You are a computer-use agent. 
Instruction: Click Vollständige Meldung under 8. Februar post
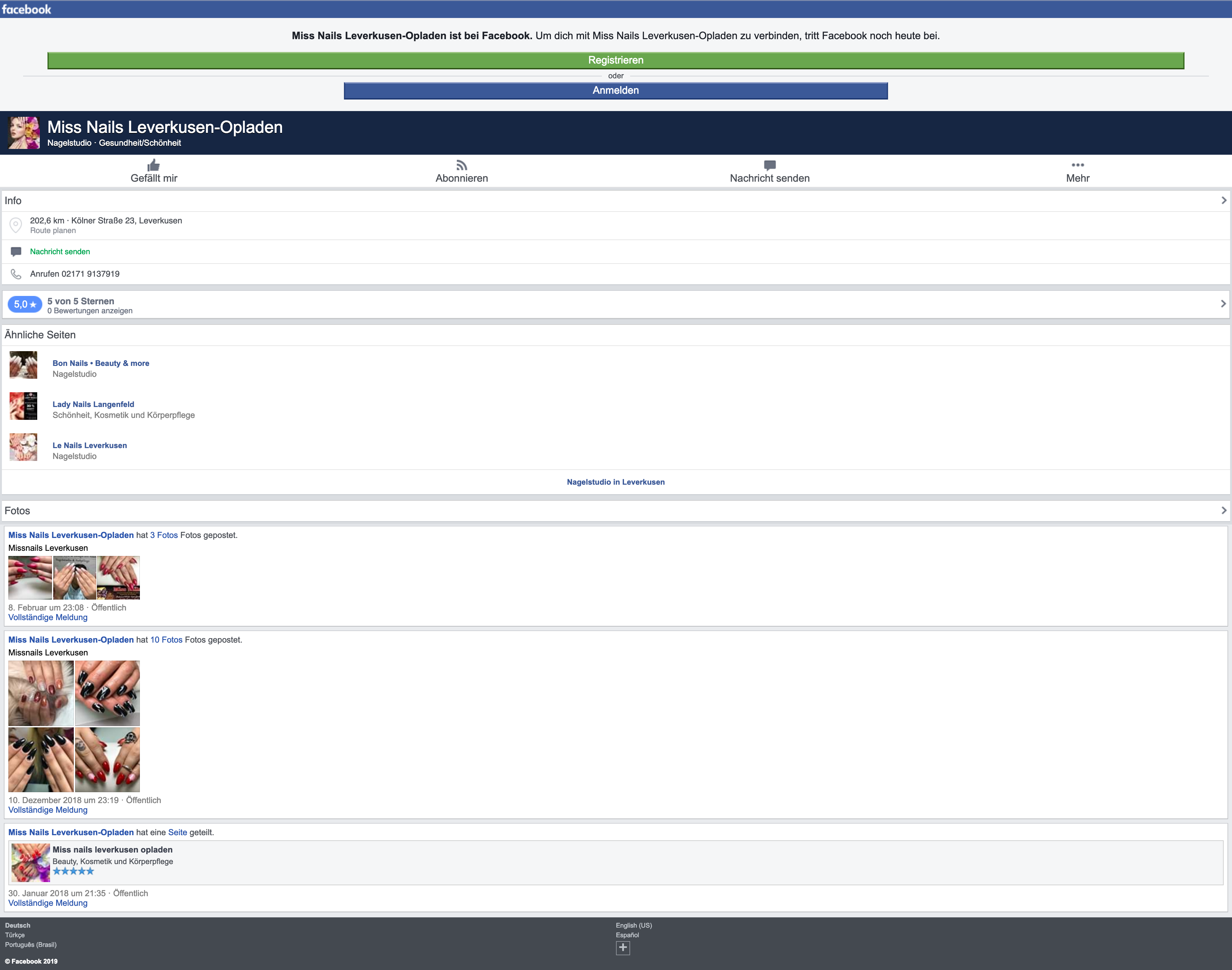click(48, 617)
